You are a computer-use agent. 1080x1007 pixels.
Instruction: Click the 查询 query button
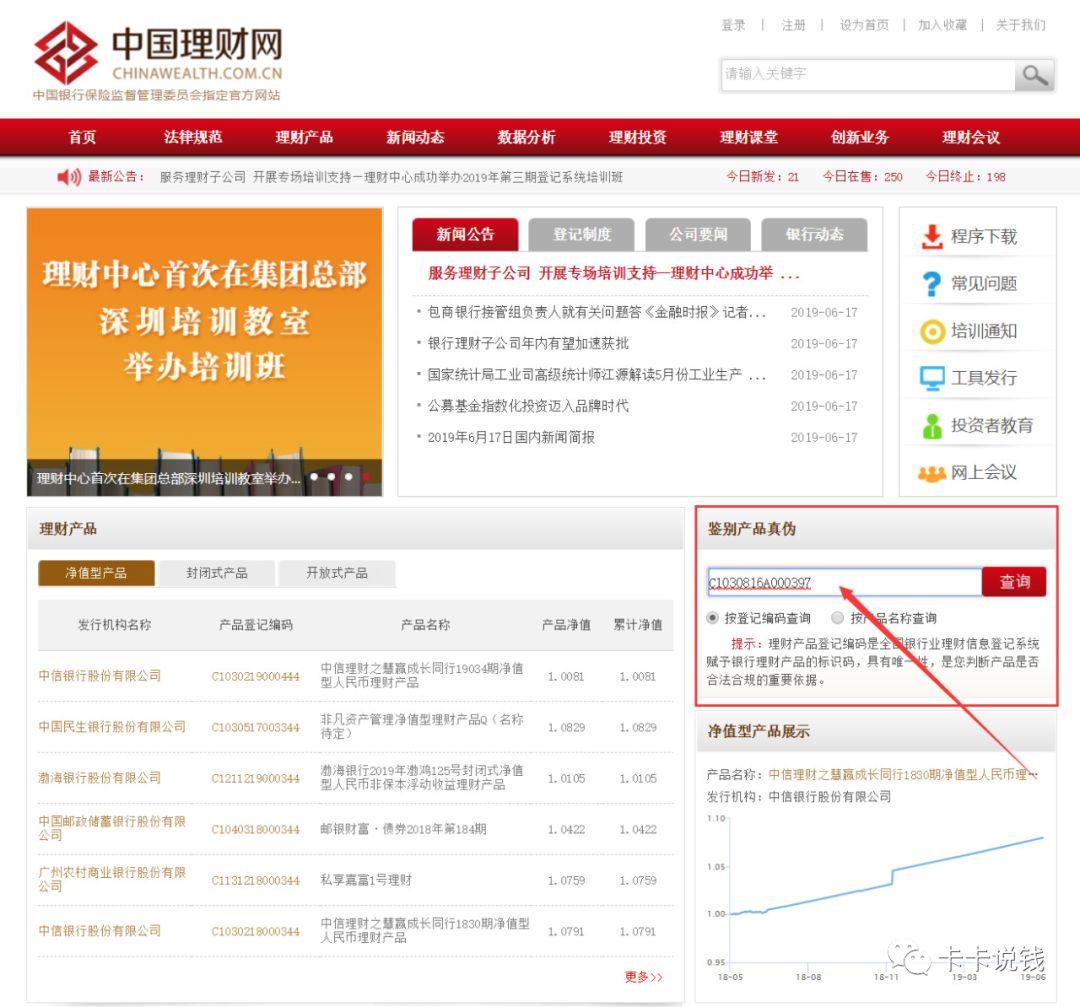click(x=1014, y=581)
